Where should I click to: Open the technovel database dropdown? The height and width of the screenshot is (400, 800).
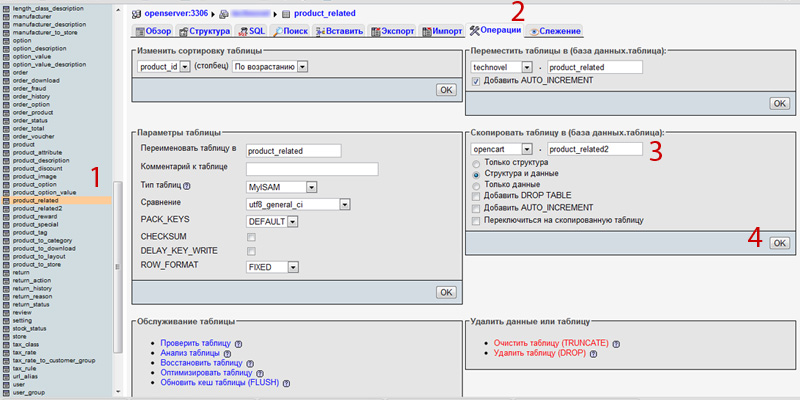tap(502, 67)
